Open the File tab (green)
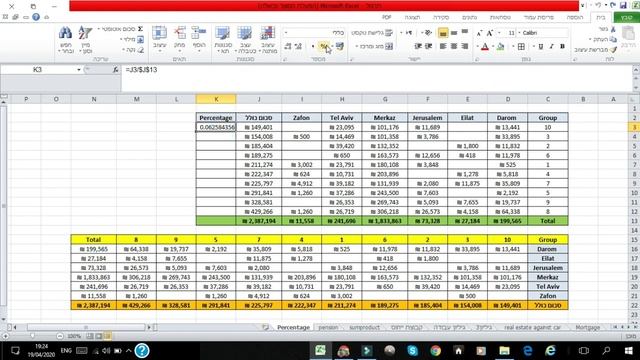Screen dimensions: 640x360 (x=626, y=17)
